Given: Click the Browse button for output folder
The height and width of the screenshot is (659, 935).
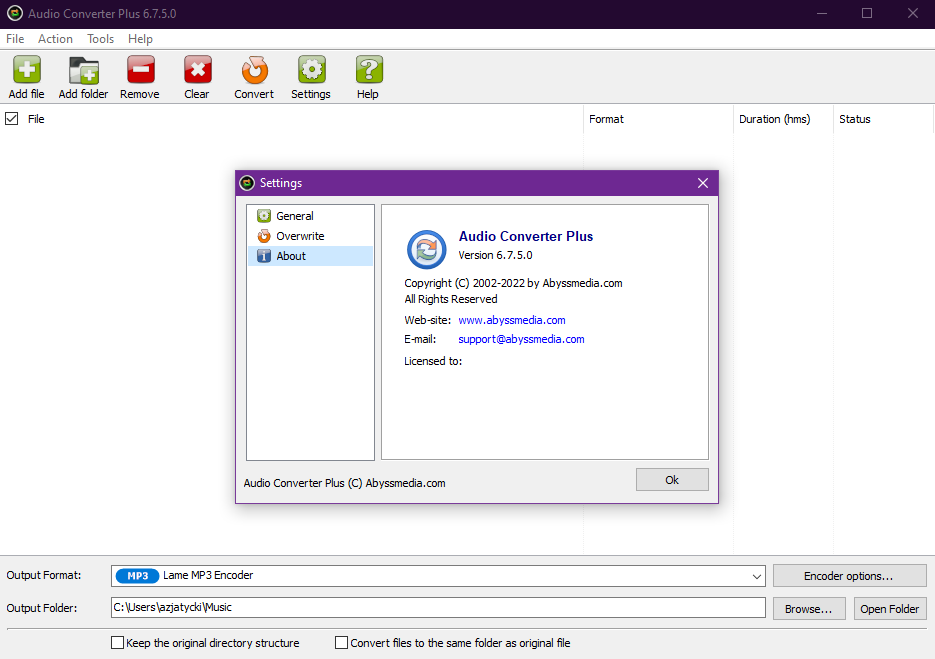Looking at the screenshot, I should click(809, 609).
